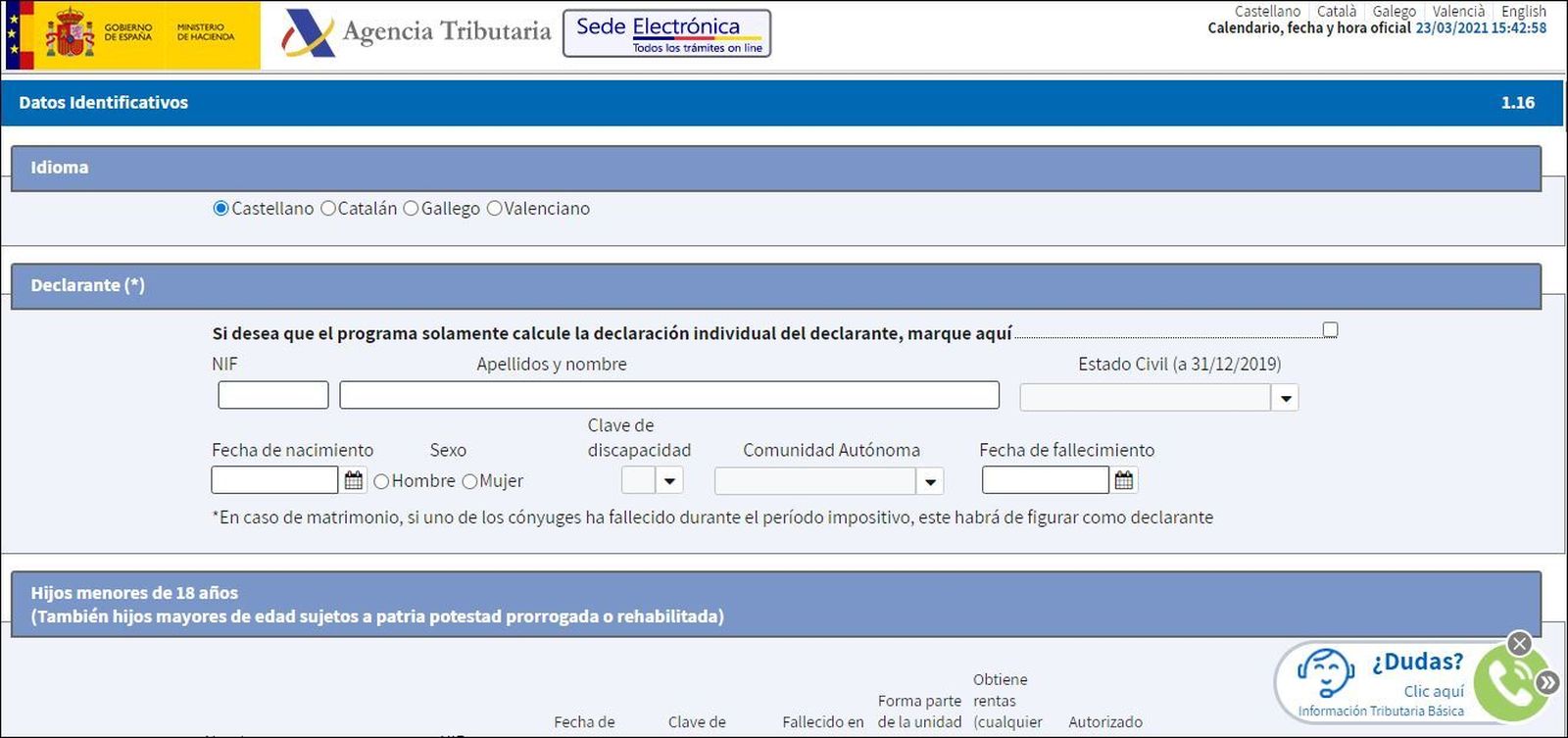Open the Sede Electrónica banner

[x=667, y=34]
